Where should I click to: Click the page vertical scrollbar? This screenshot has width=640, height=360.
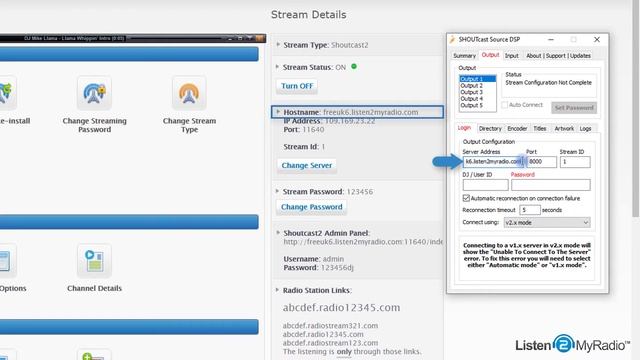tap(636, 110)
